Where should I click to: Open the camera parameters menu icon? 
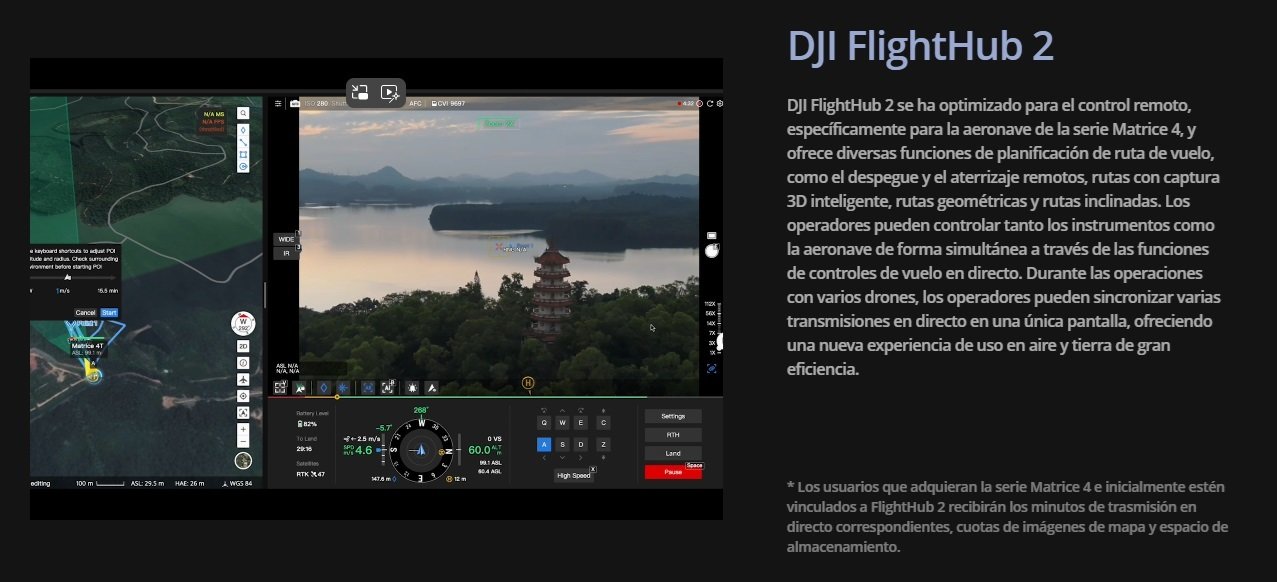click(279, 103)
